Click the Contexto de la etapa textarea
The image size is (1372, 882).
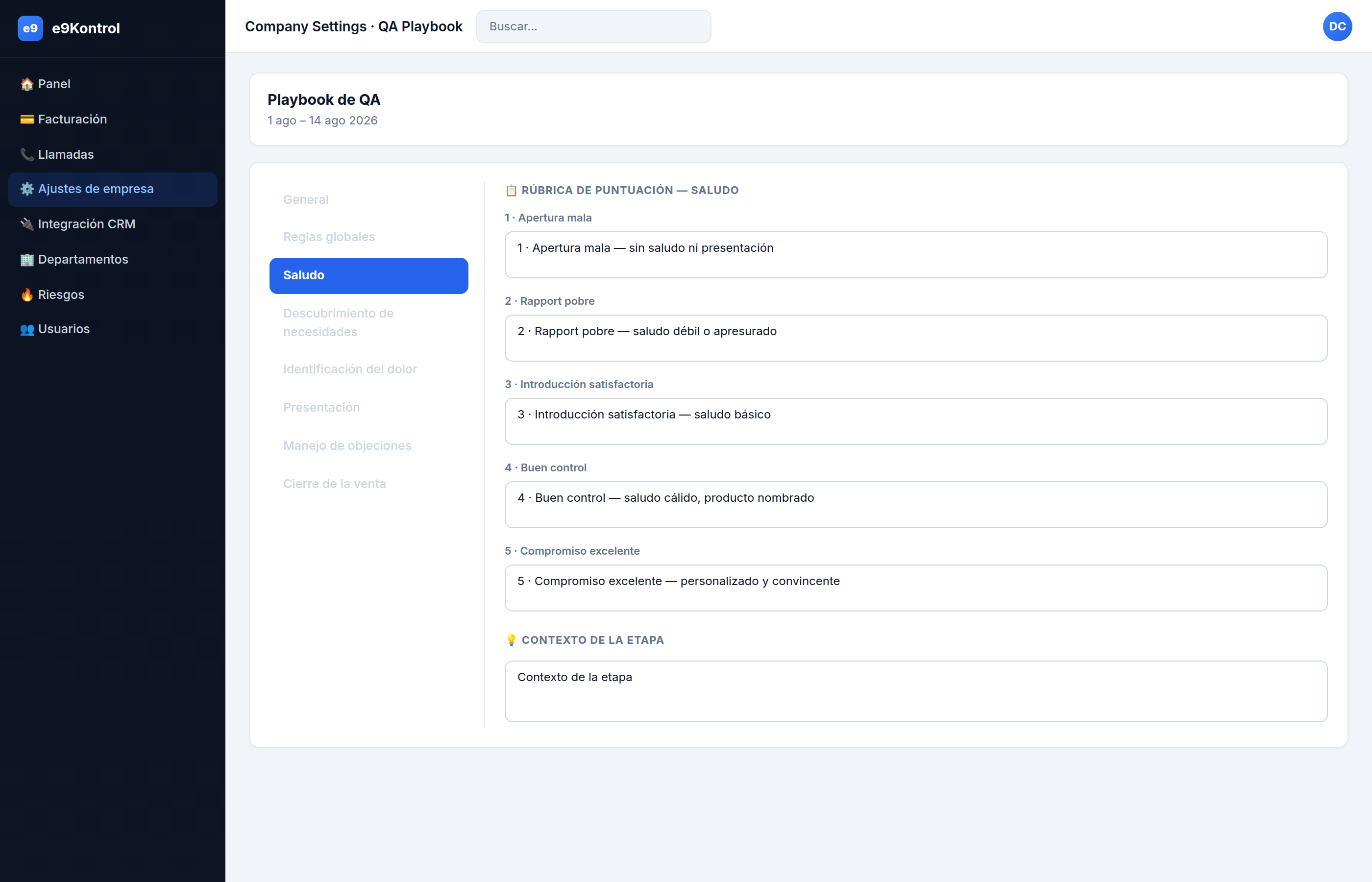916,691
